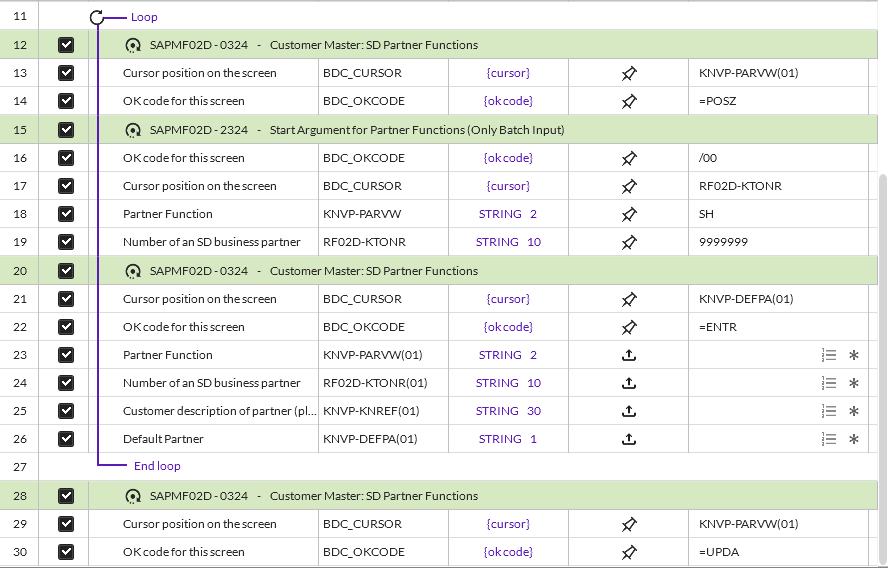Click the End loop label

[157, 466]
